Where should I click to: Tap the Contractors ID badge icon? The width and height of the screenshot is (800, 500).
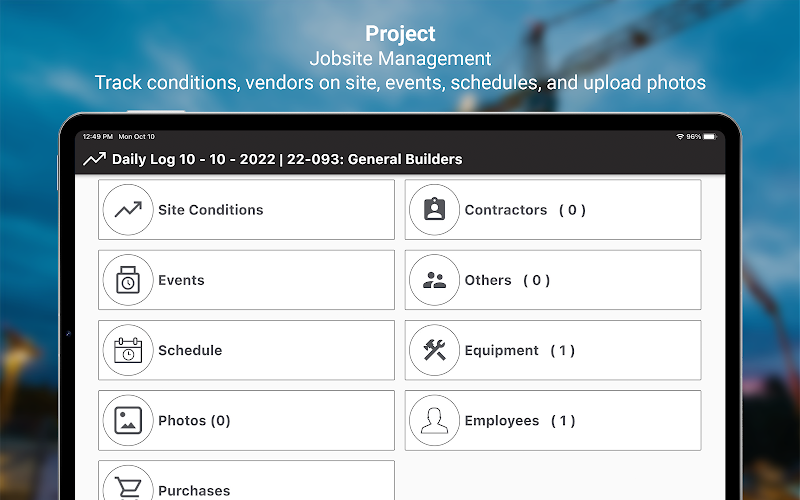tap(435, 210)
